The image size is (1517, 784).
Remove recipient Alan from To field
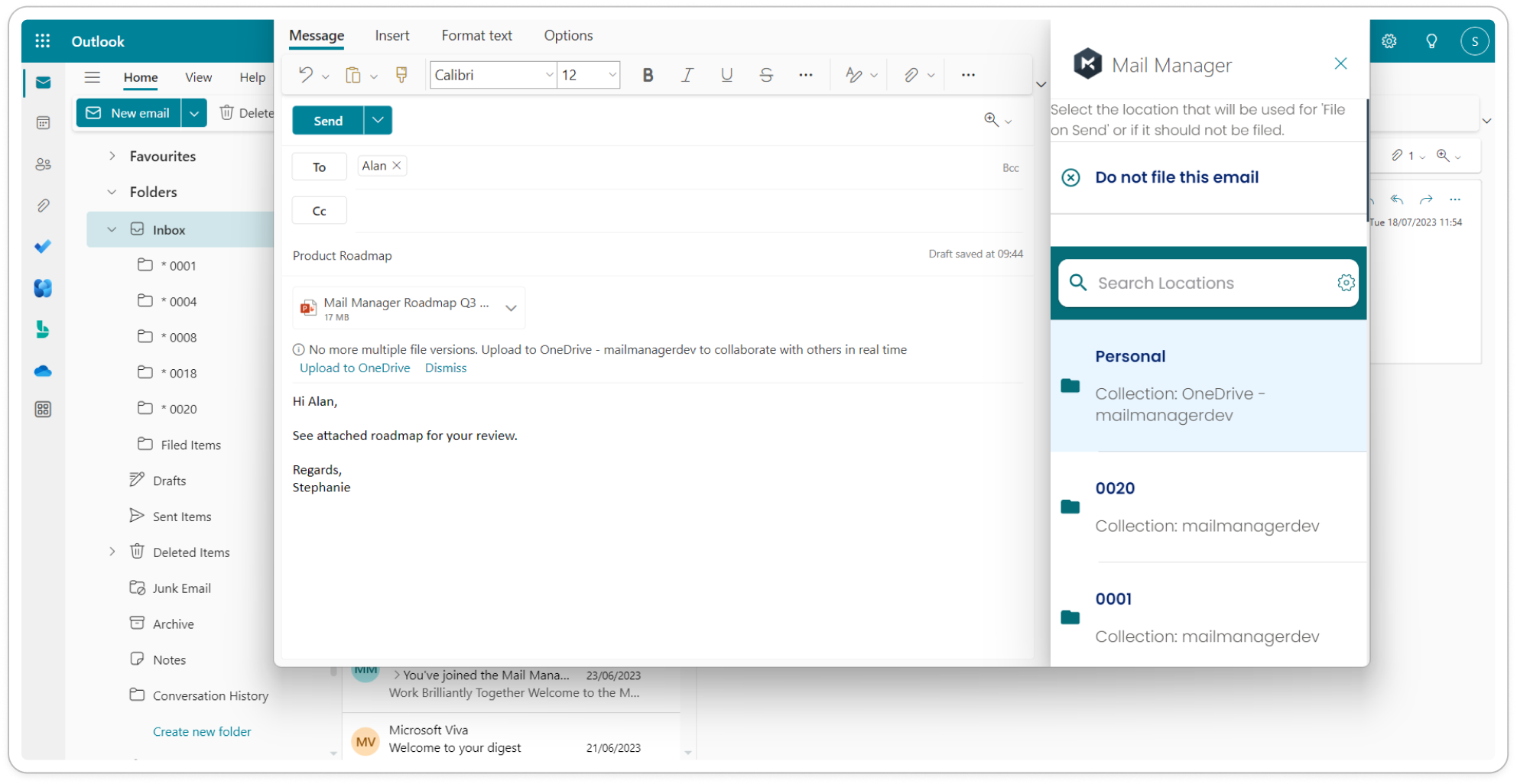pos(397,166)
